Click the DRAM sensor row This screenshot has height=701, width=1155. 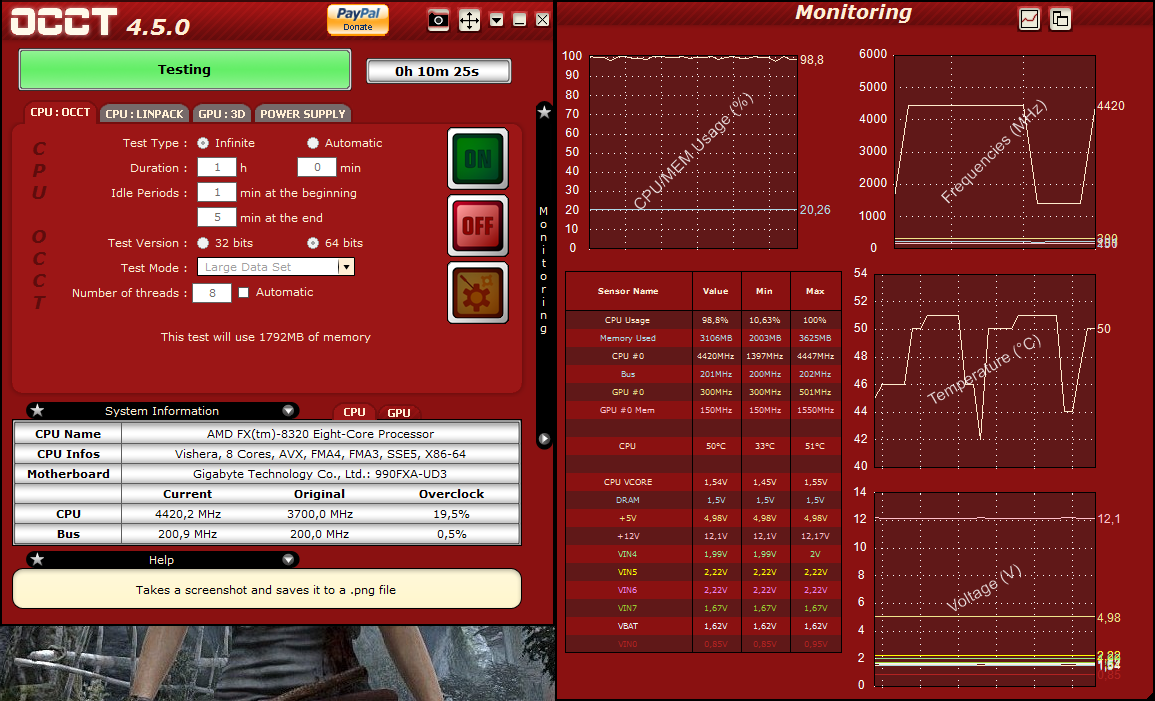click(x=703, y=500)
